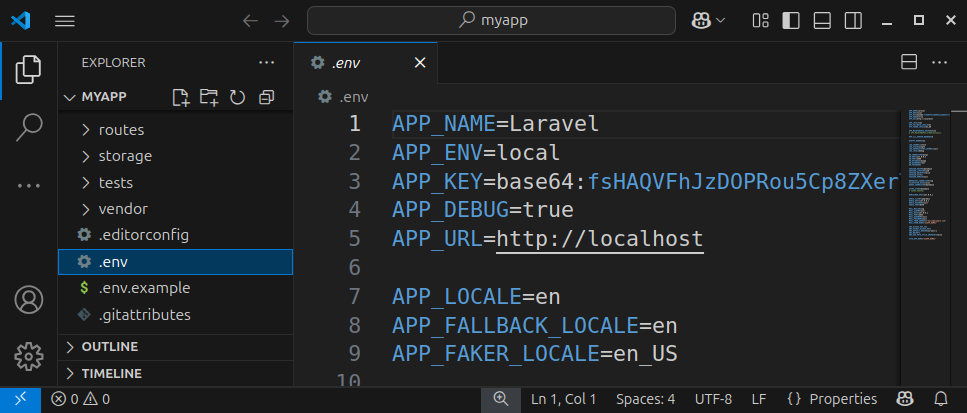Change indentation via Spaces: 4

pyautogui.click(x=645, y=399)
